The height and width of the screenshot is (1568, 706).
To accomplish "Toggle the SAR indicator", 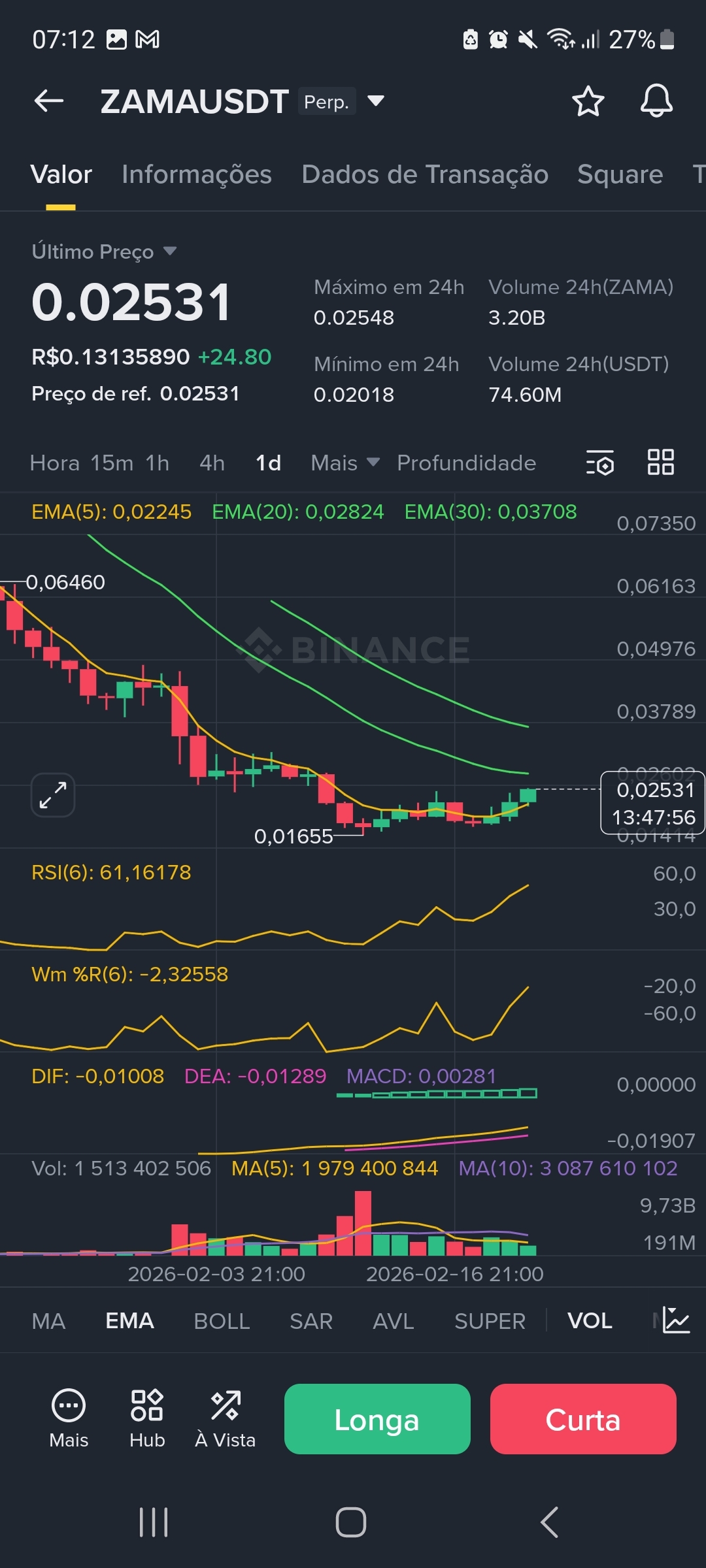I will tap(311, 1321).
